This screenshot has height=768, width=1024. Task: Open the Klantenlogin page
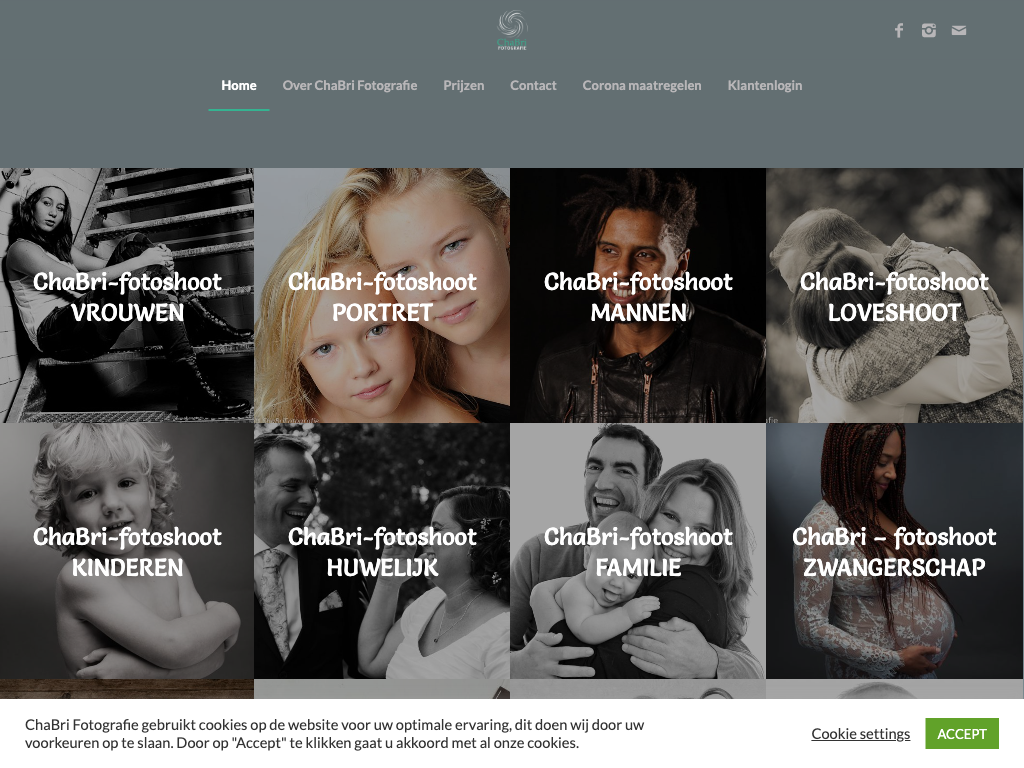click(x=765, y=86)
